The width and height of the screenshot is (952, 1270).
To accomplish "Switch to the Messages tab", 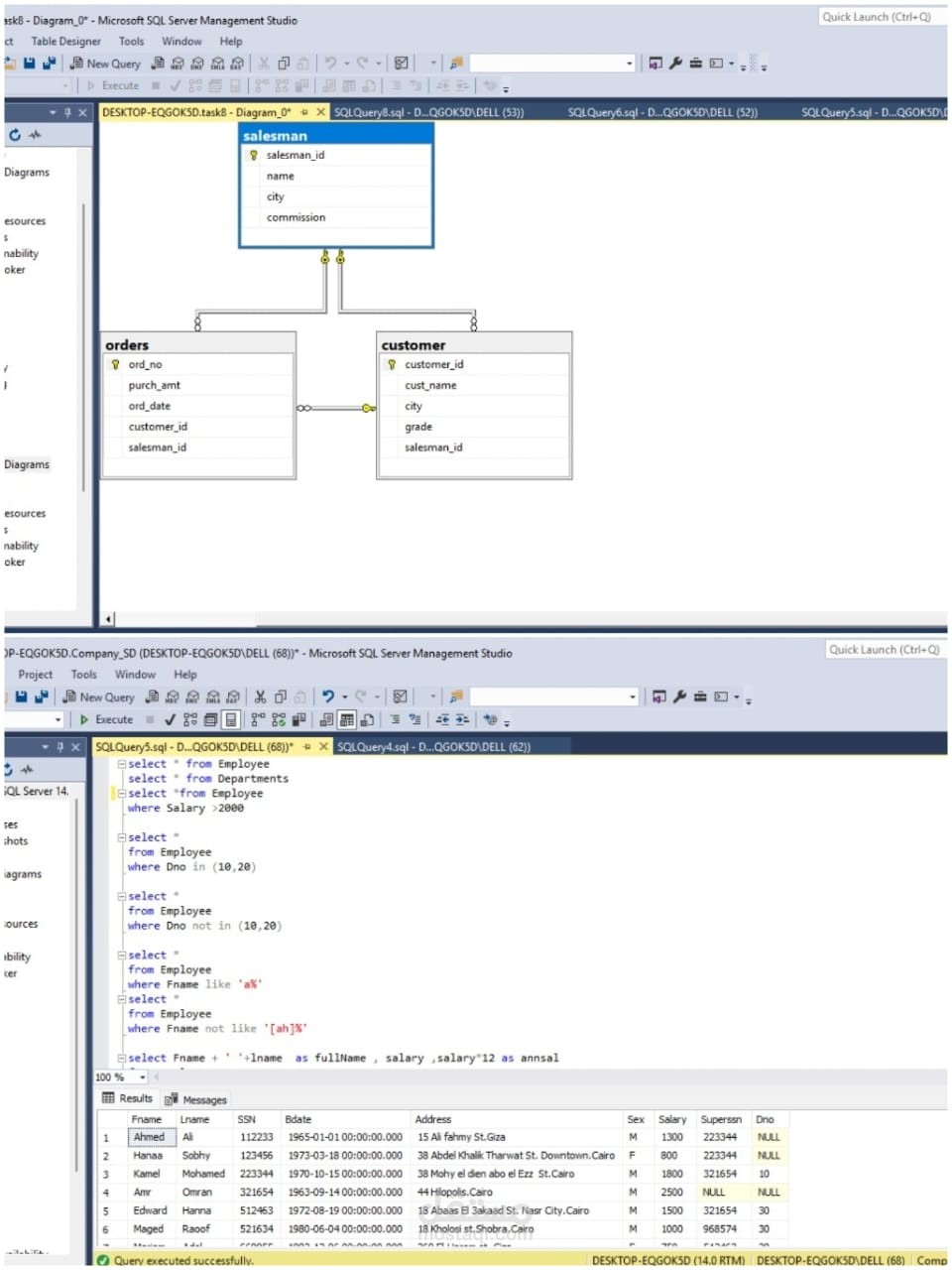I will pos(196,1099).
